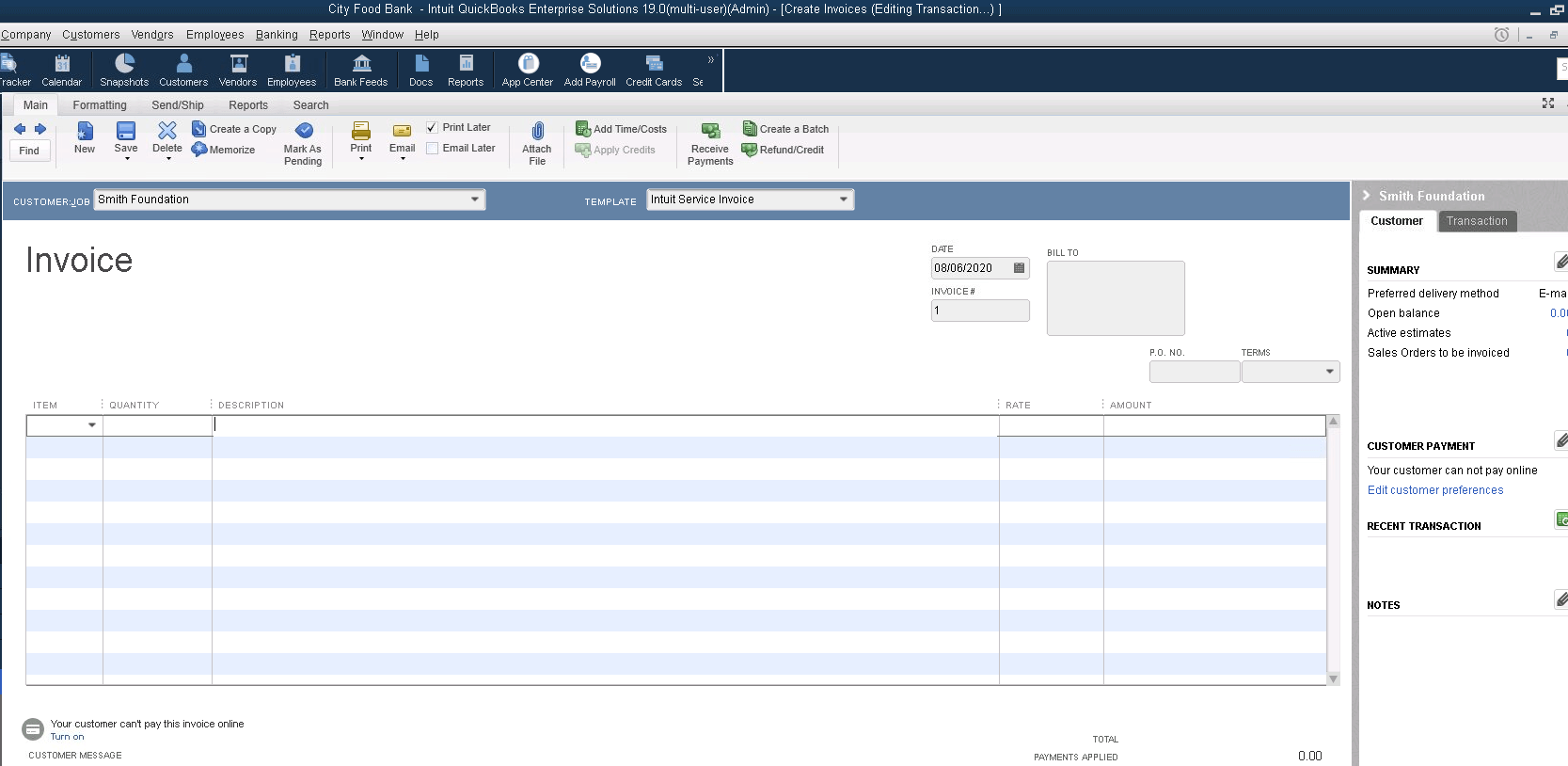Open Bank Feeds from the icon bar

point(361,64)
